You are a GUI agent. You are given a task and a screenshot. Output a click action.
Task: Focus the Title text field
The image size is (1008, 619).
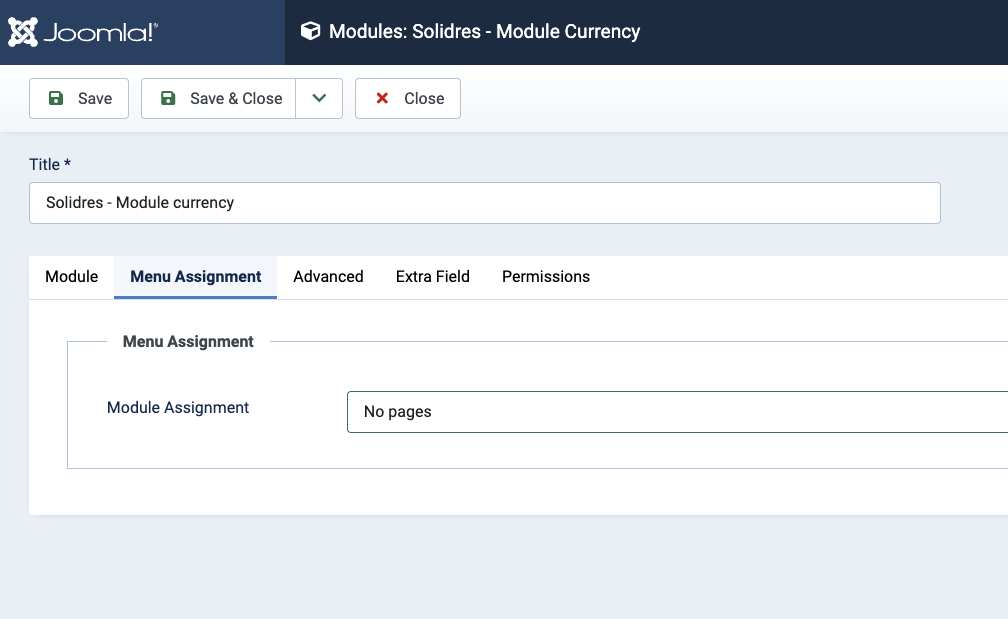click(484, 203)
